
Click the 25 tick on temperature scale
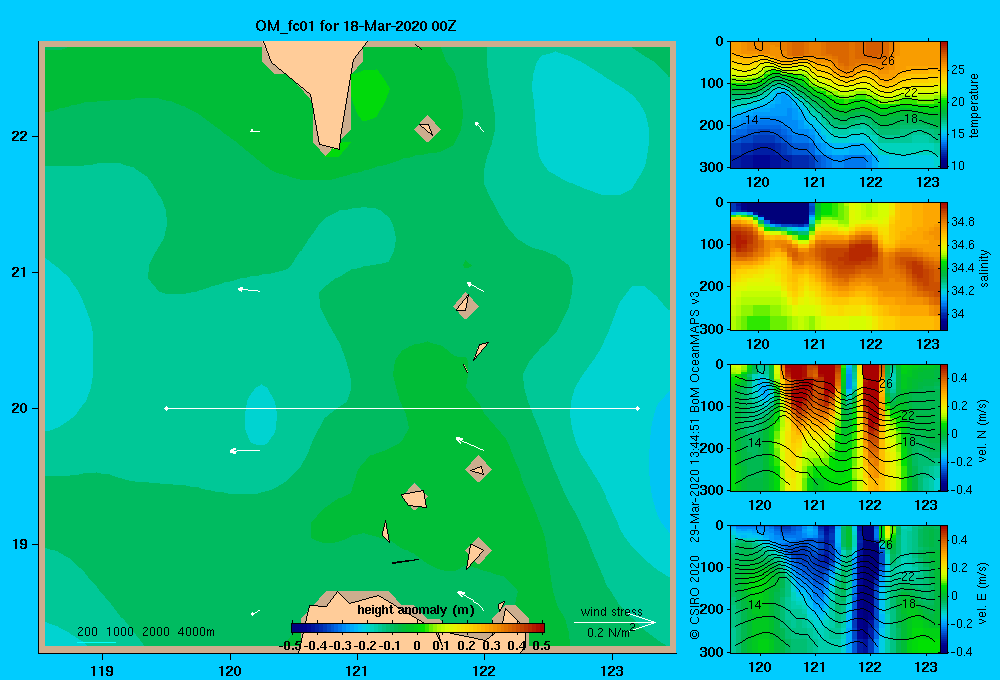(958, 70)
